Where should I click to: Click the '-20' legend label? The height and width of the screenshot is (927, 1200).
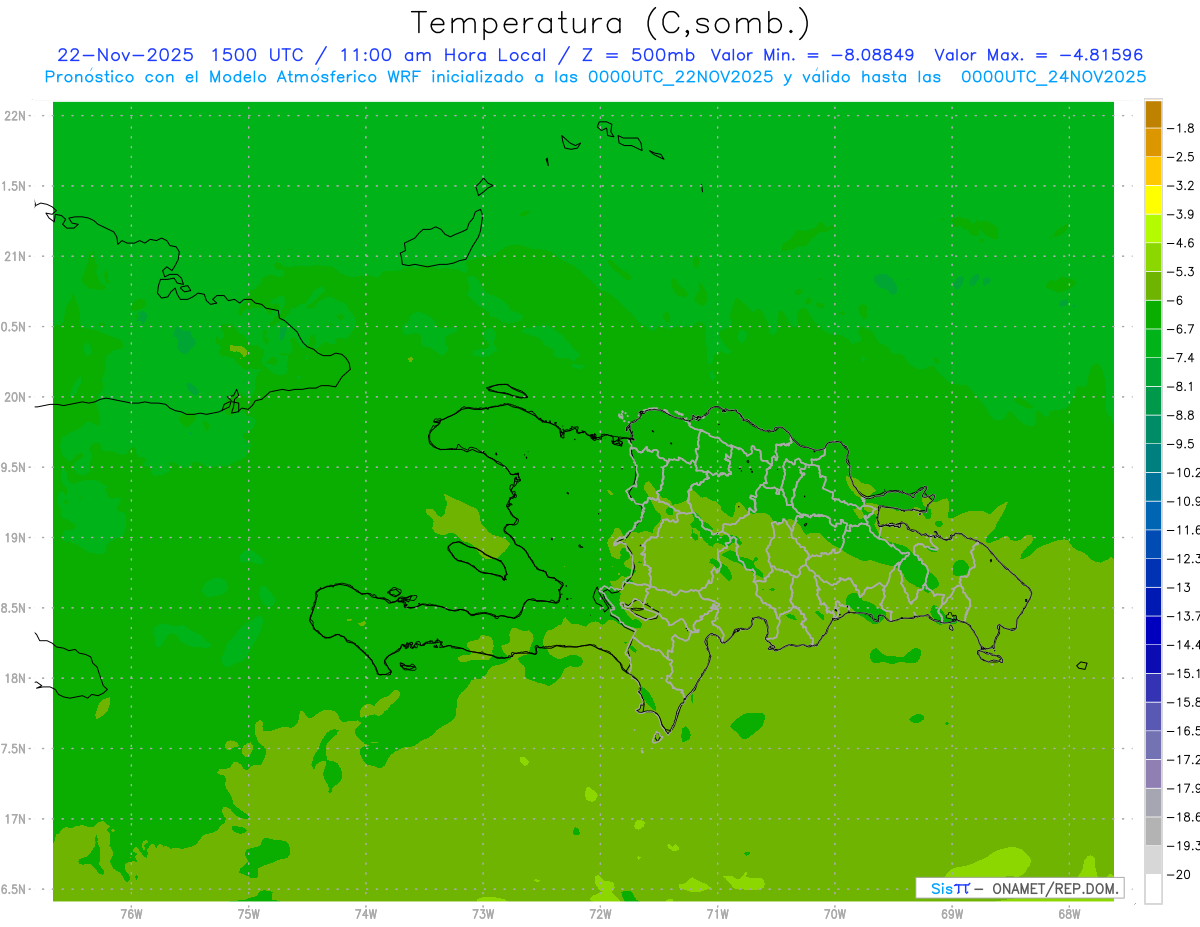coord(1180,874)
